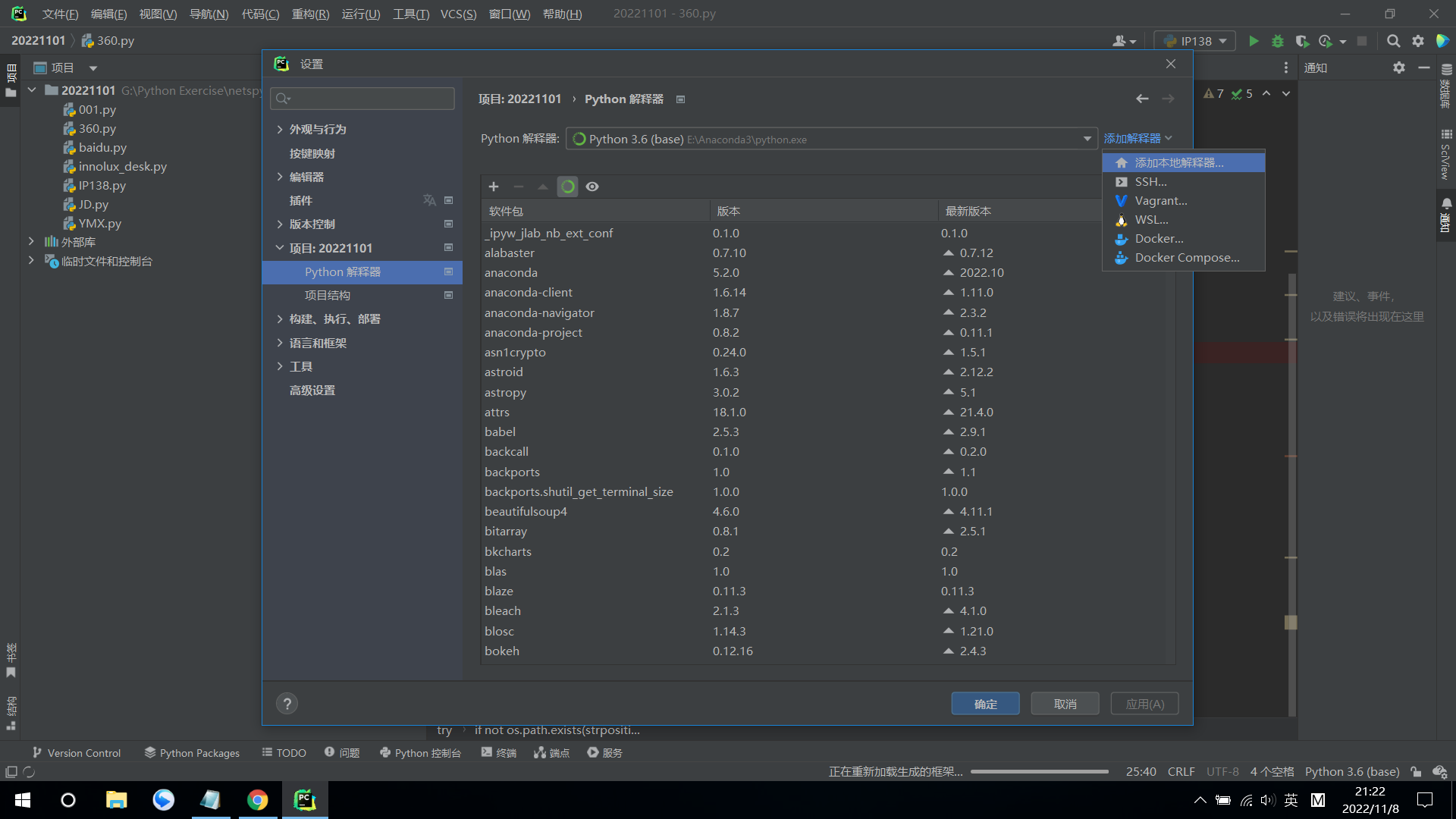This screenshot has height=819, width=1456.
Task: Click the install package plus icon
Action: 494,187
